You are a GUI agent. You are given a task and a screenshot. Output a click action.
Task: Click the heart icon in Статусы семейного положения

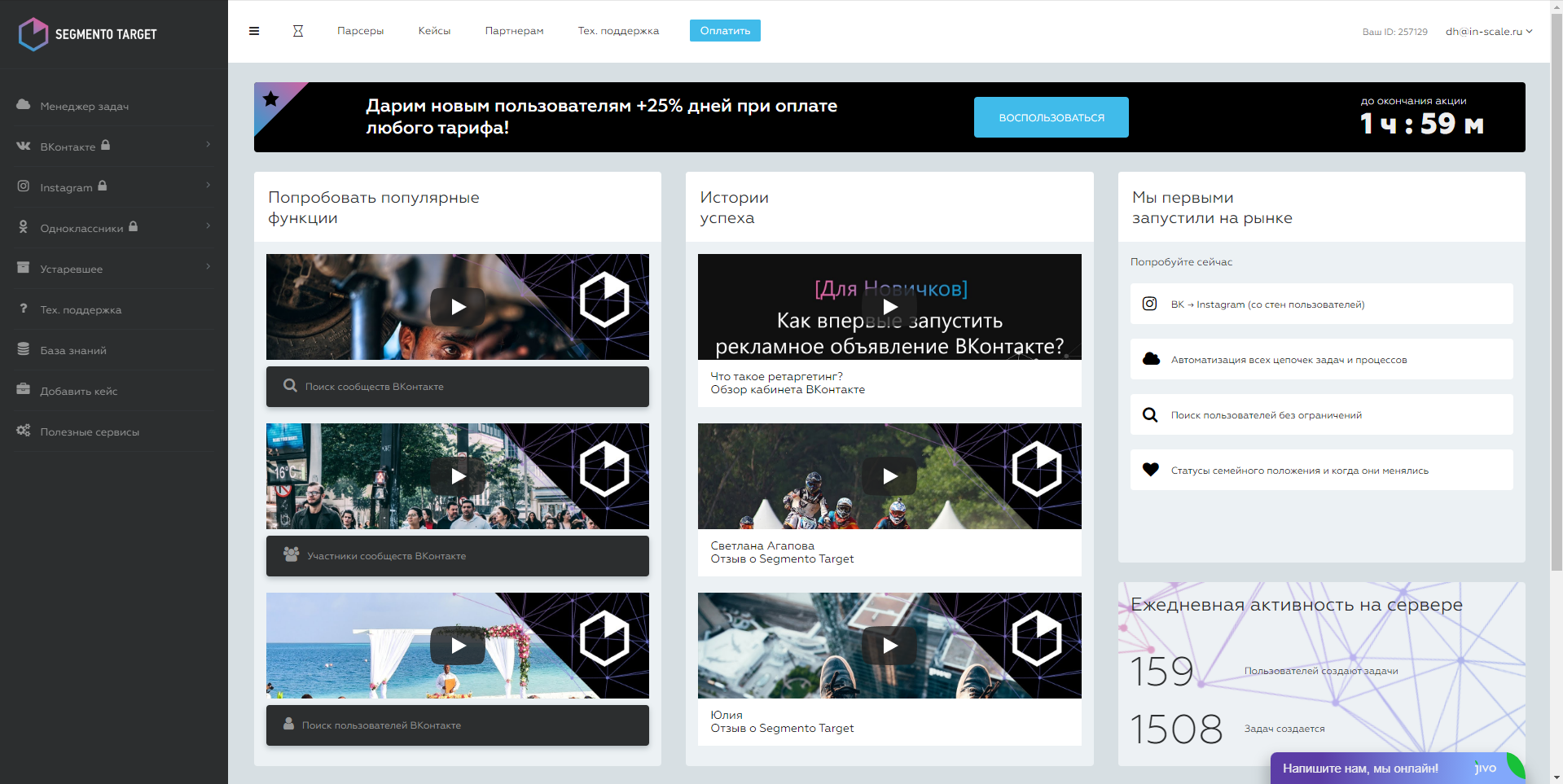(1151, 470)
